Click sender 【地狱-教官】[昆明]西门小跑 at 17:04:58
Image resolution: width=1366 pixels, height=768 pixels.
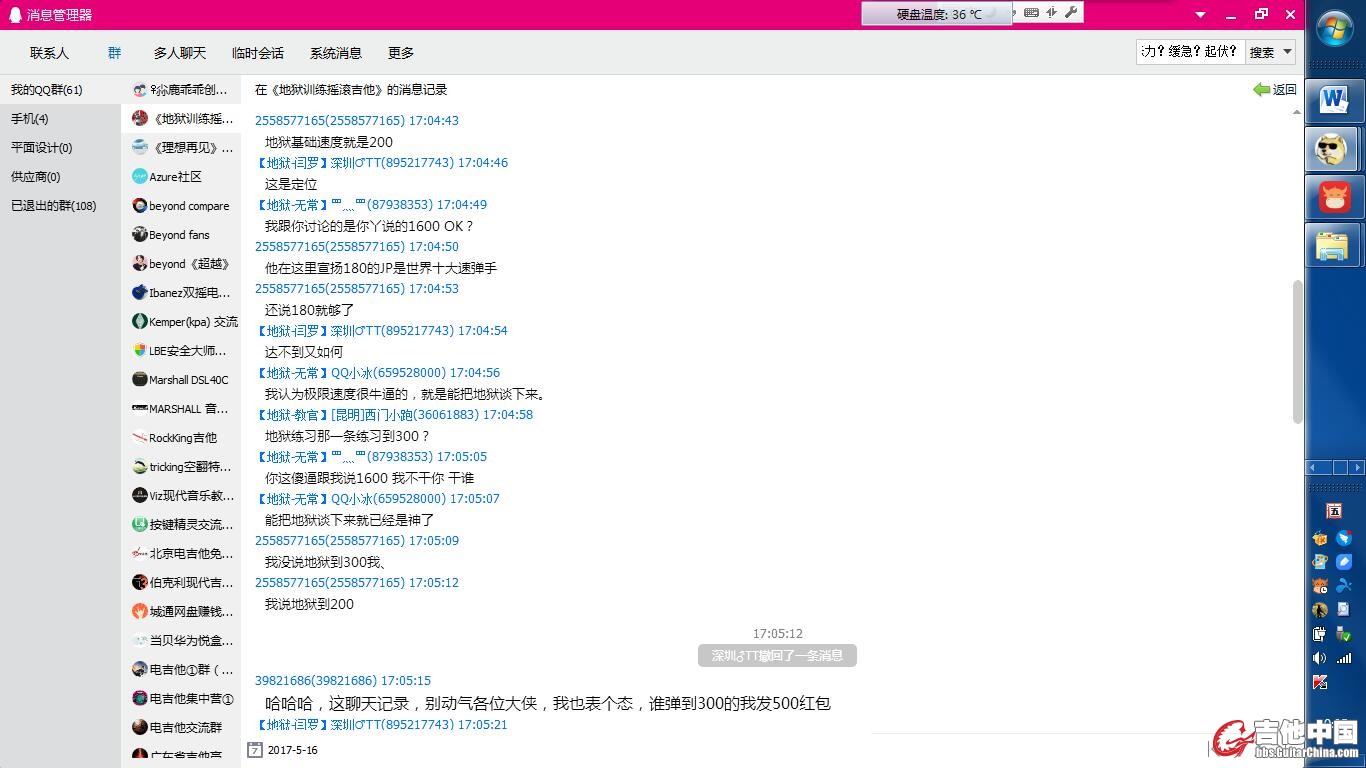(x=394, y=414)
